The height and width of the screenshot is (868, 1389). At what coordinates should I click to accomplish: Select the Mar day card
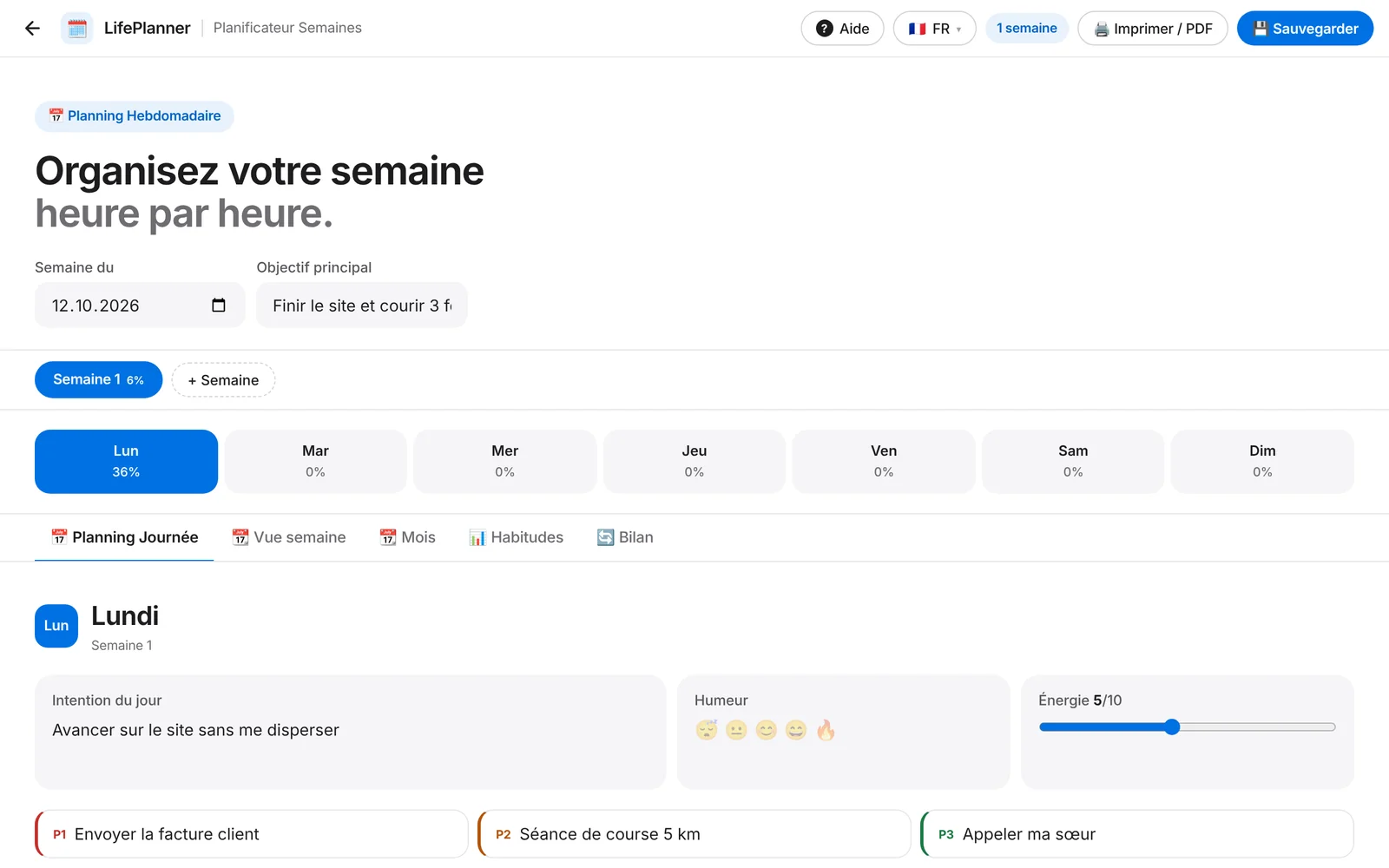click(315, 462)
